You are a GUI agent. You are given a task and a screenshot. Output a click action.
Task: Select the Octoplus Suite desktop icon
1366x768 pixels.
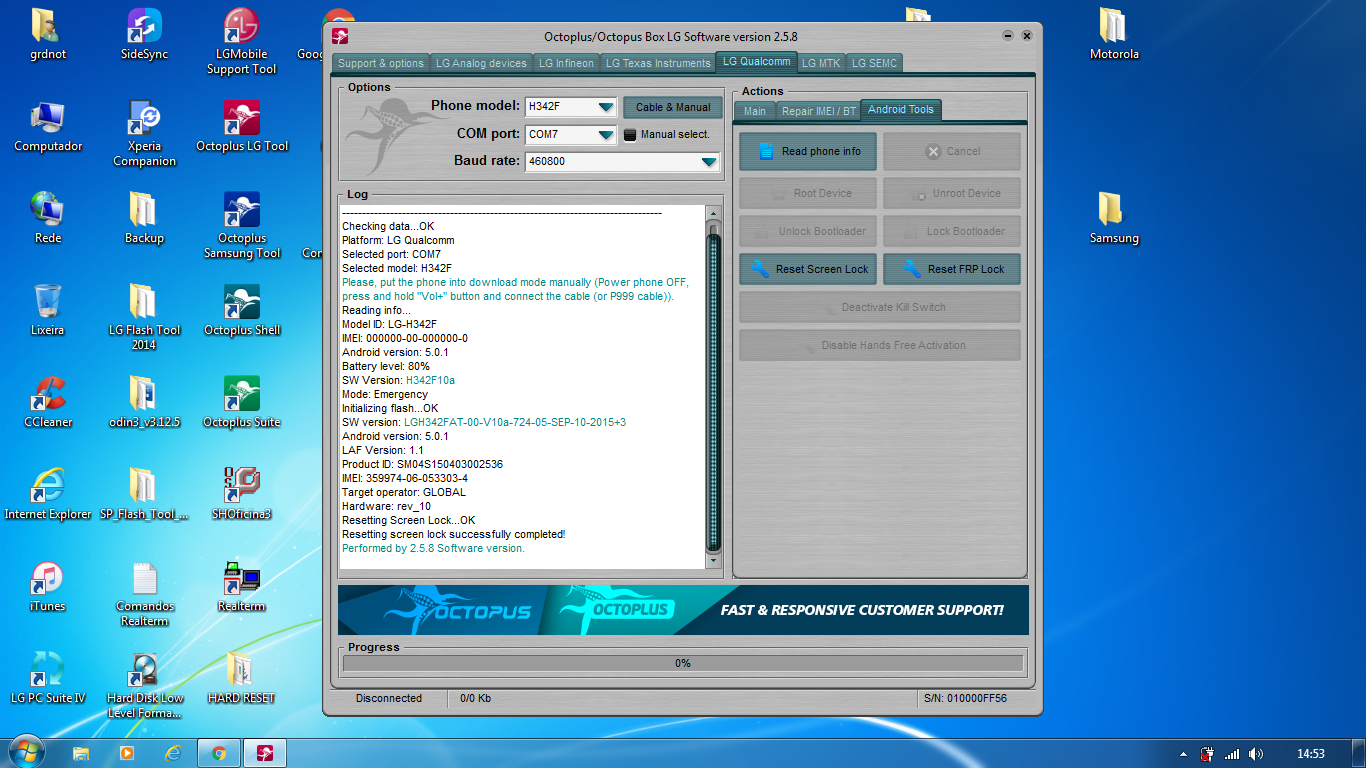coord(242,402)
